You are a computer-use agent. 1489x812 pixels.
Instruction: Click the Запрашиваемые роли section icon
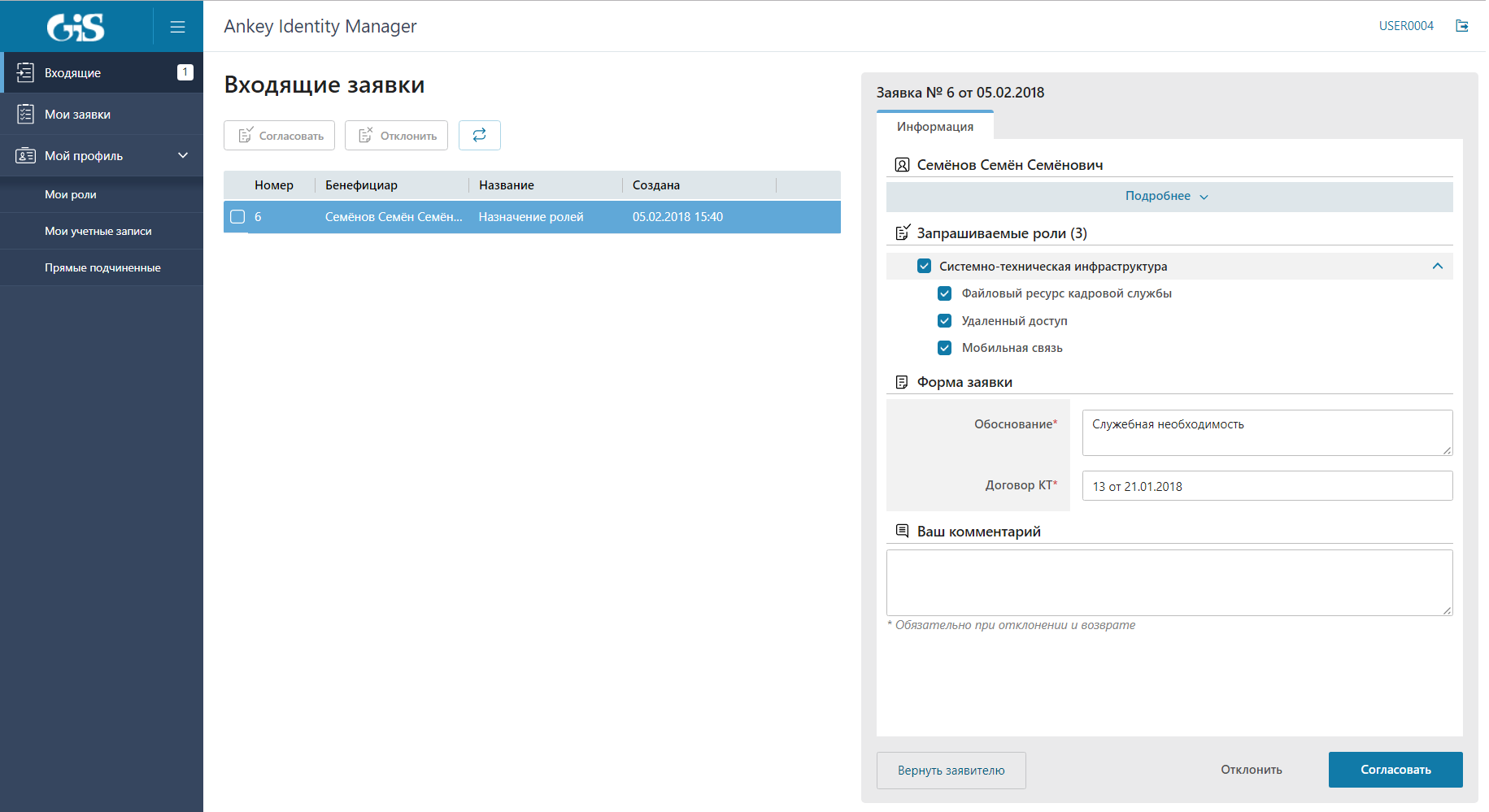(x=902, y=233)
